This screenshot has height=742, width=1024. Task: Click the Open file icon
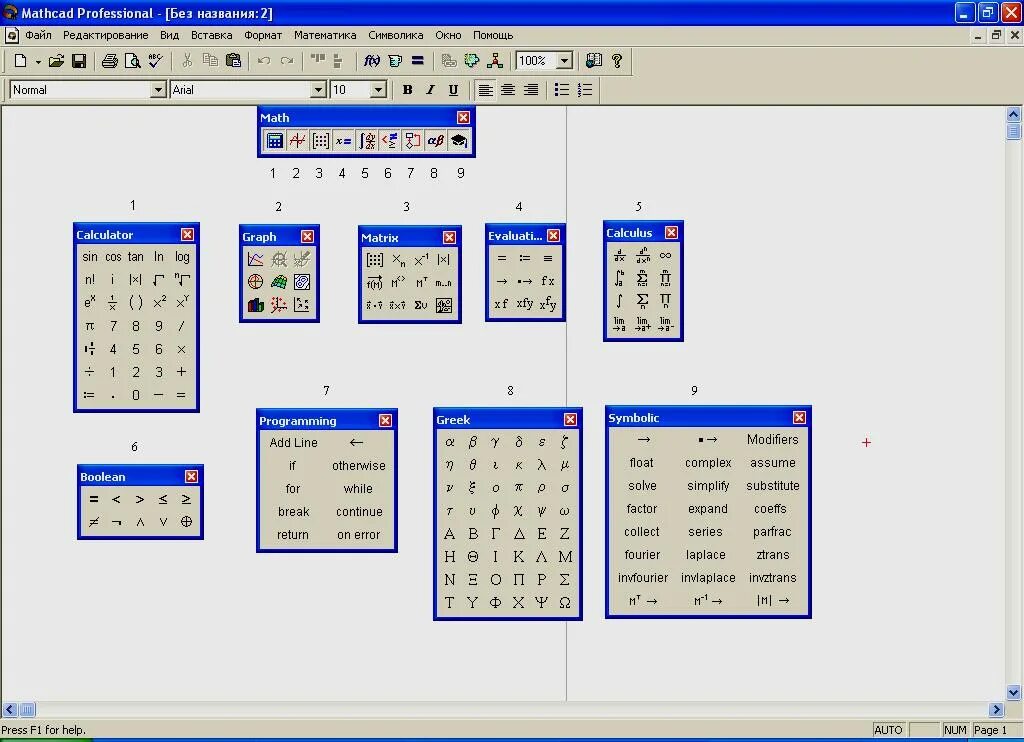[x=56, y=61]
